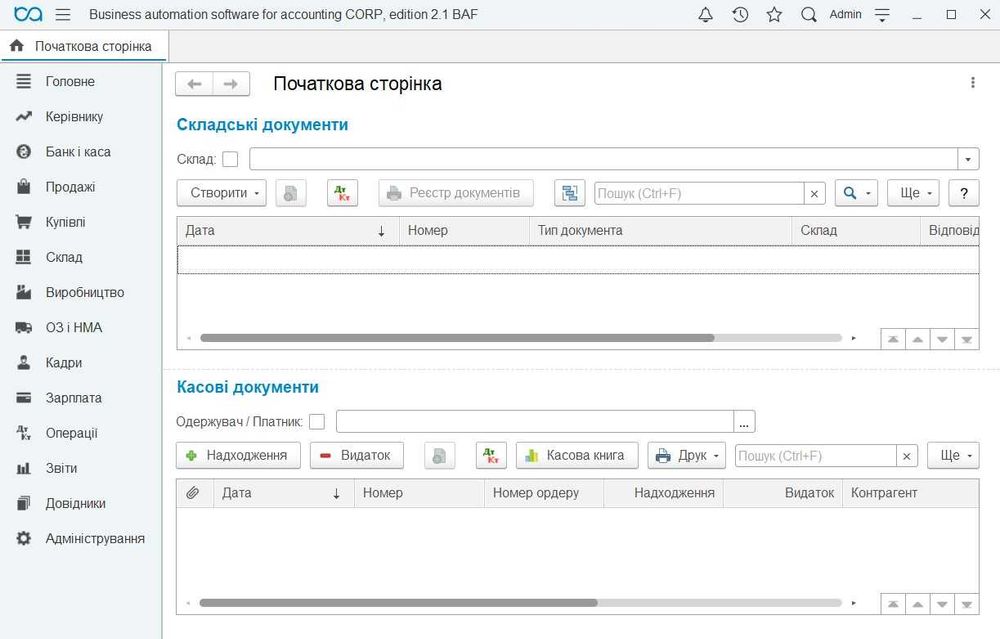Jump to first row in cash list
1000x639 pixels.
(893, 604)
